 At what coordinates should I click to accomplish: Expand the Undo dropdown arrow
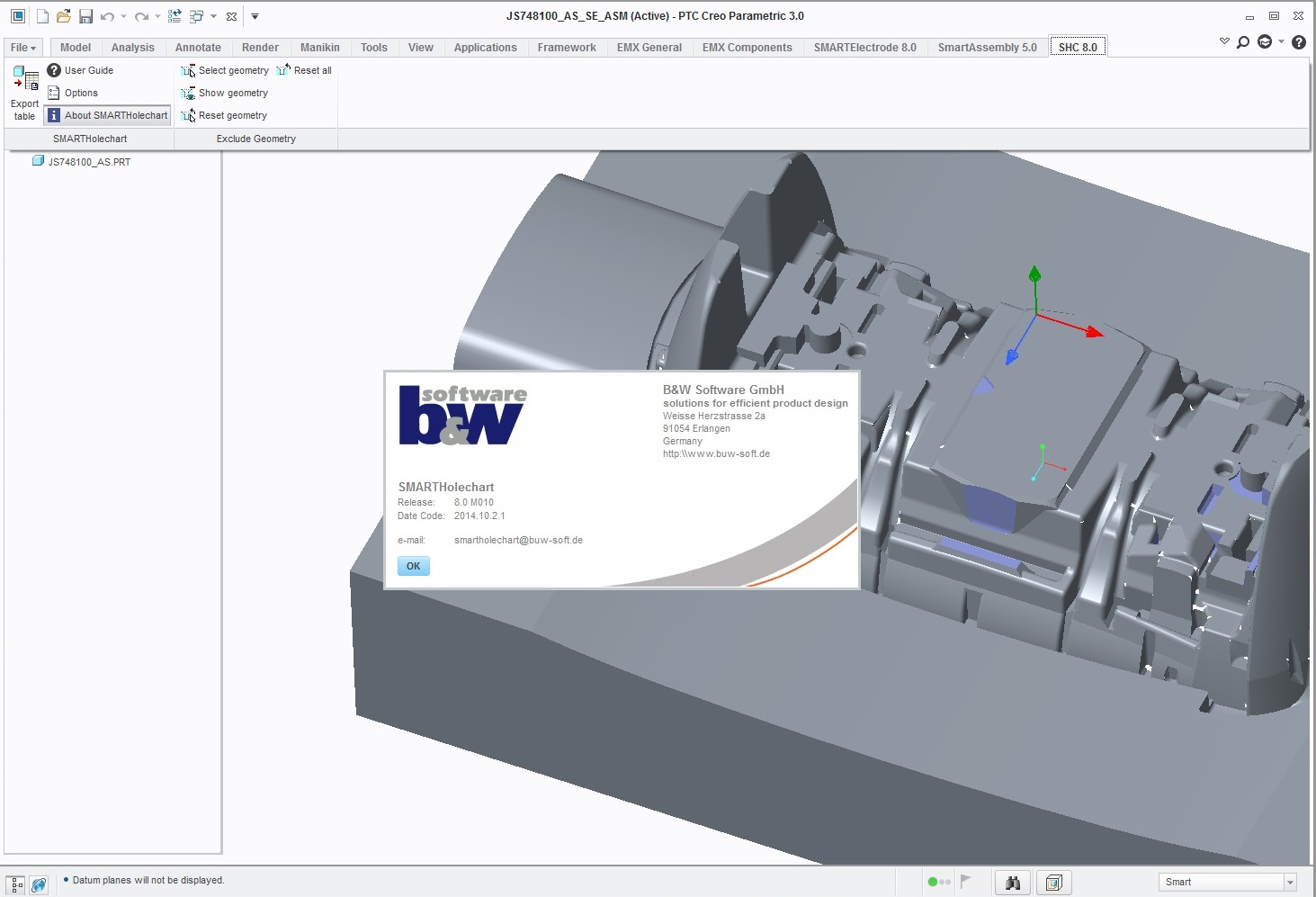pyautogui.click(x=123, y=16)
